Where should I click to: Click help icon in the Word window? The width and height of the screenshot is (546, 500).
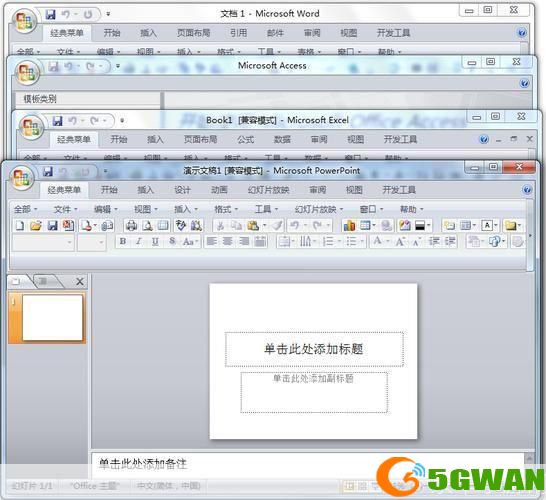[522, 33]
